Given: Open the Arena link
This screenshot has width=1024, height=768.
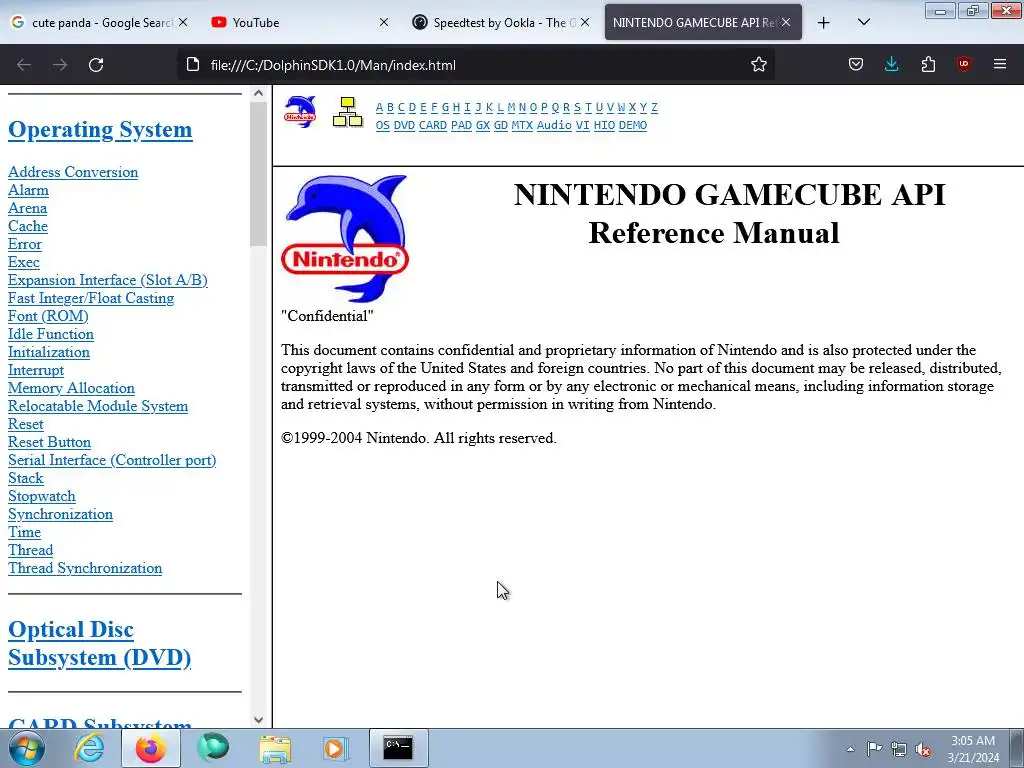Looking at the screenshot, I should (27, 208).
